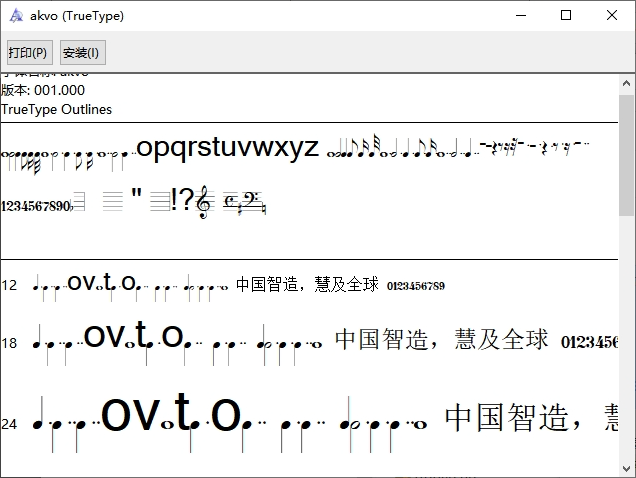Click the 'opqrstuvwxyz' alphabet sample
This screenshot has width=636, height=478.
[227, 148]
